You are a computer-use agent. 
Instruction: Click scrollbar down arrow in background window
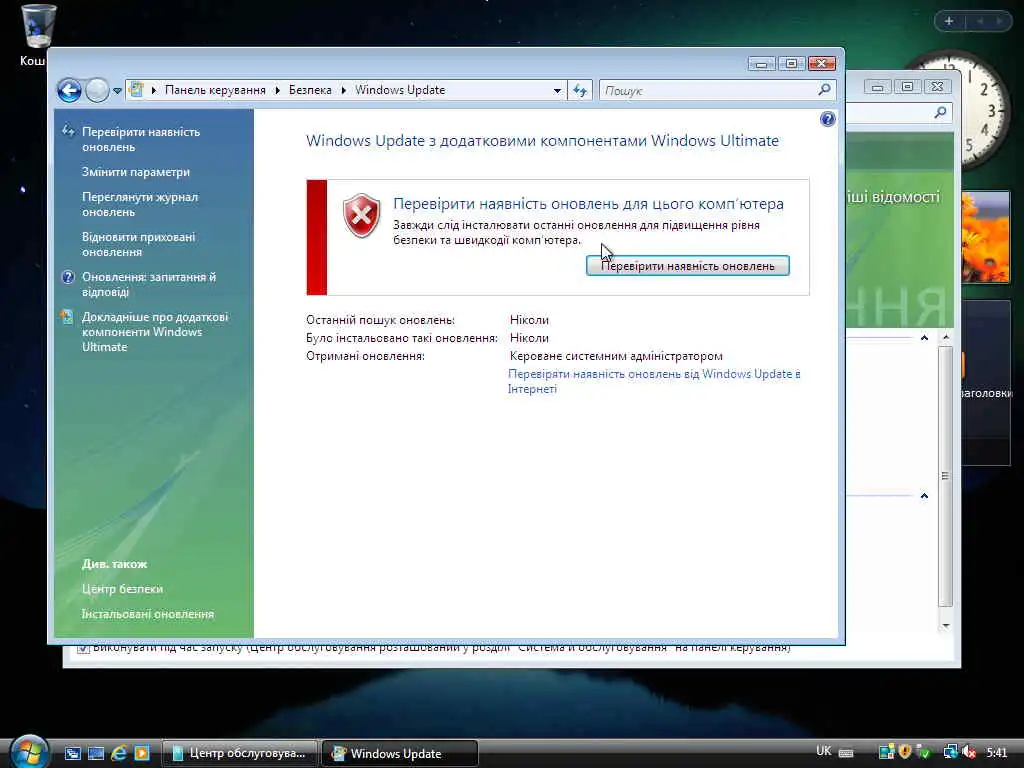(946, 626)
